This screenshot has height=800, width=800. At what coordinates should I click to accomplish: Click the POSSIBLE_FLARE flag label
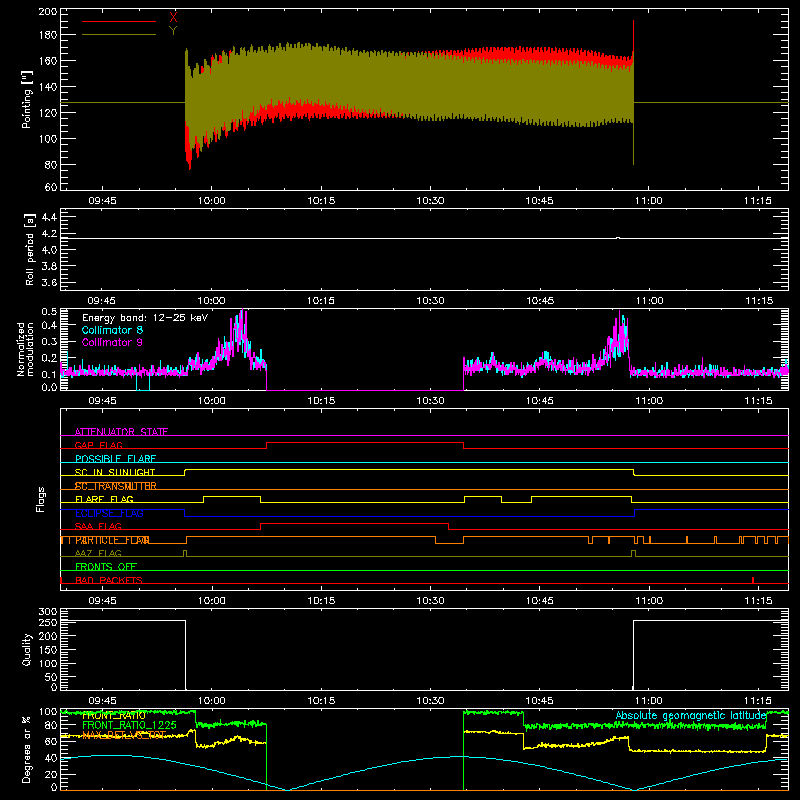115,459
